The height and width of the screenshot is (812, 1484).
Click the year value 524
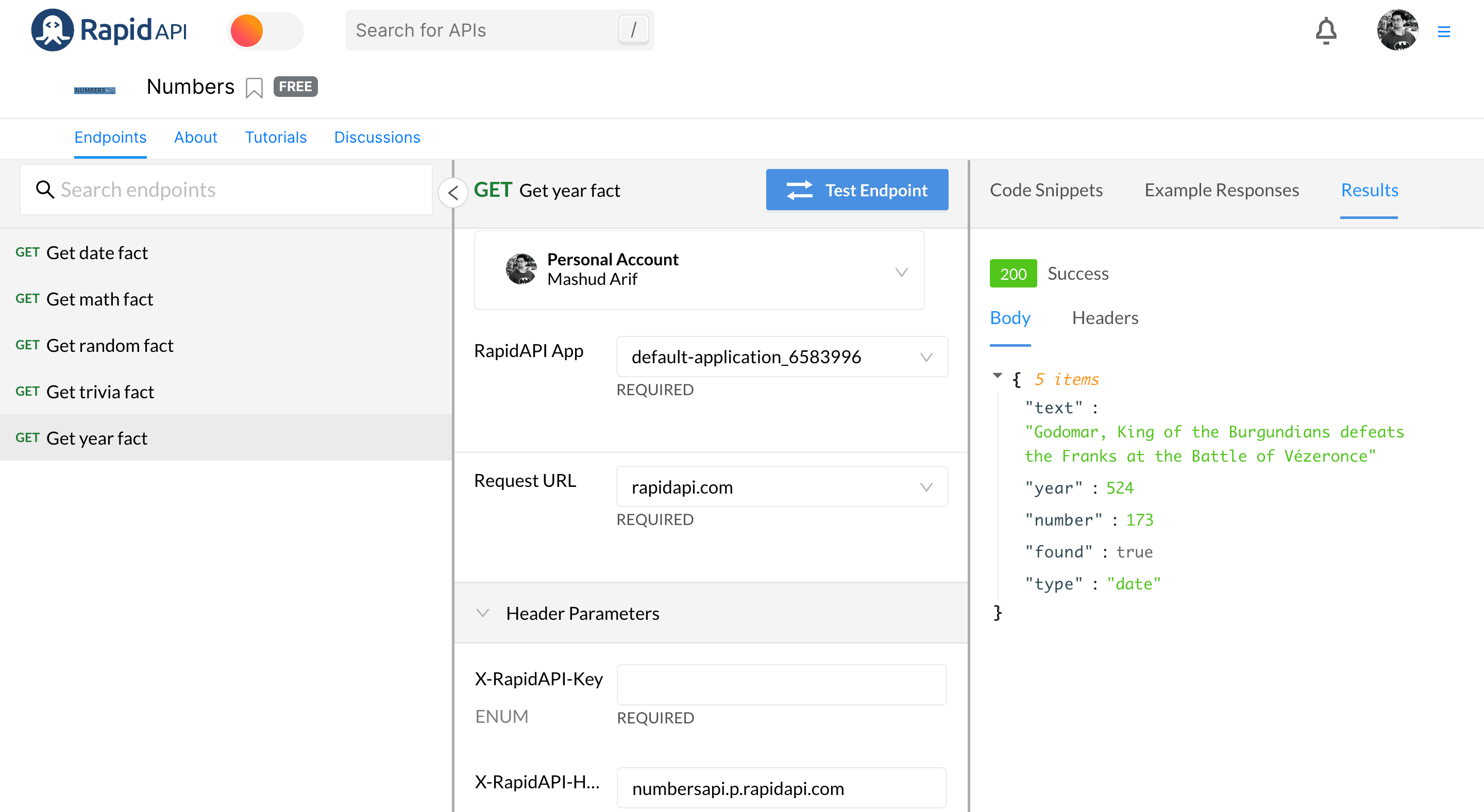pyautogui.click(x=1119, y=488)
